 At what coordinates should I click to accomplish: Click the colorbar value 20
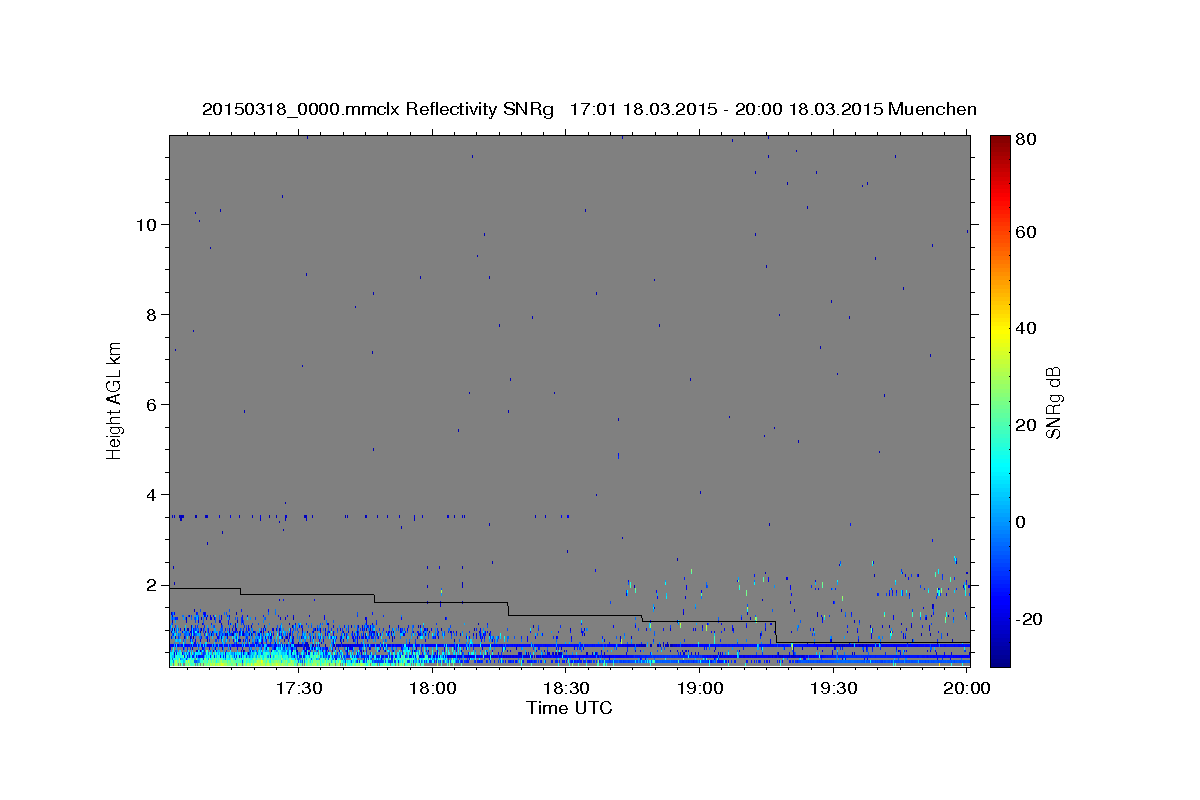(1025, 426)
